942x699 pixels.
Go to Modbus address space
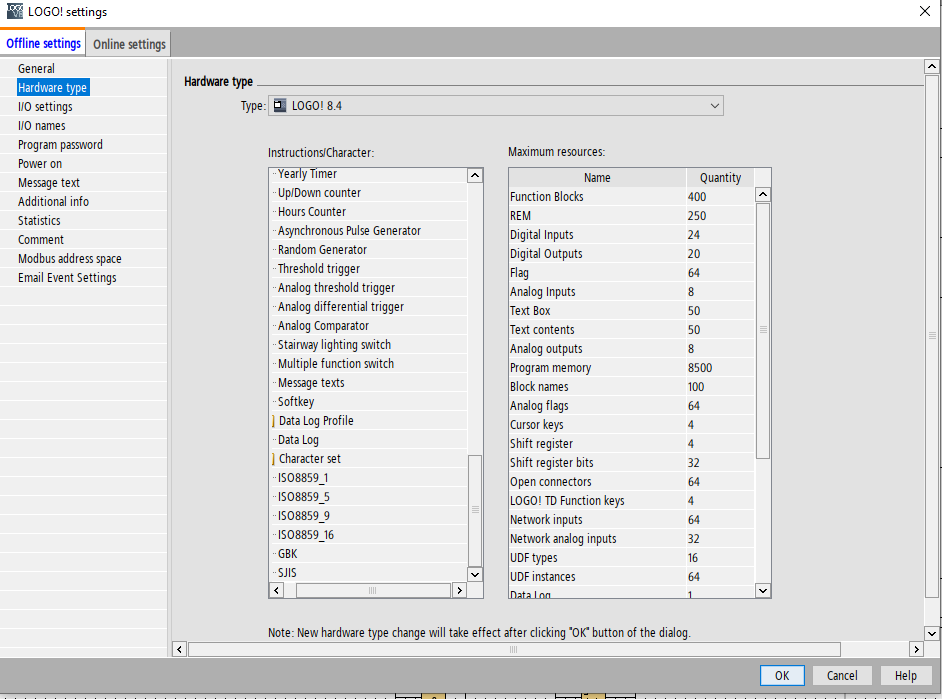coord(69,259)
